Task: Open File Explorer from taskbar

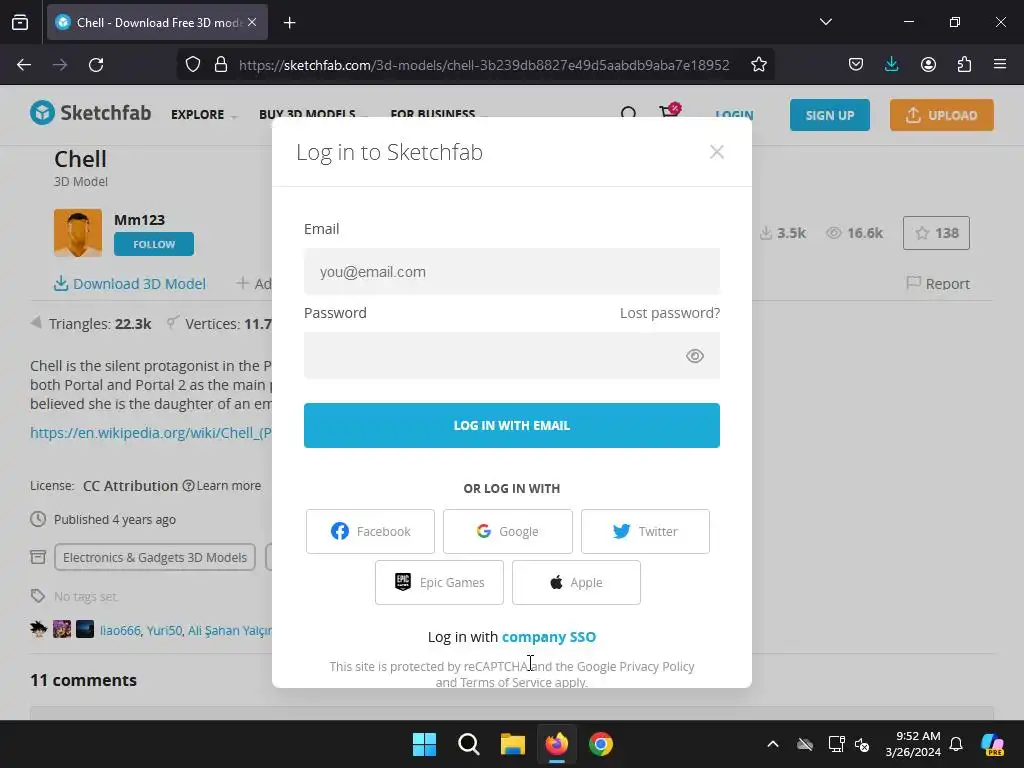Action: pos(513,744)
